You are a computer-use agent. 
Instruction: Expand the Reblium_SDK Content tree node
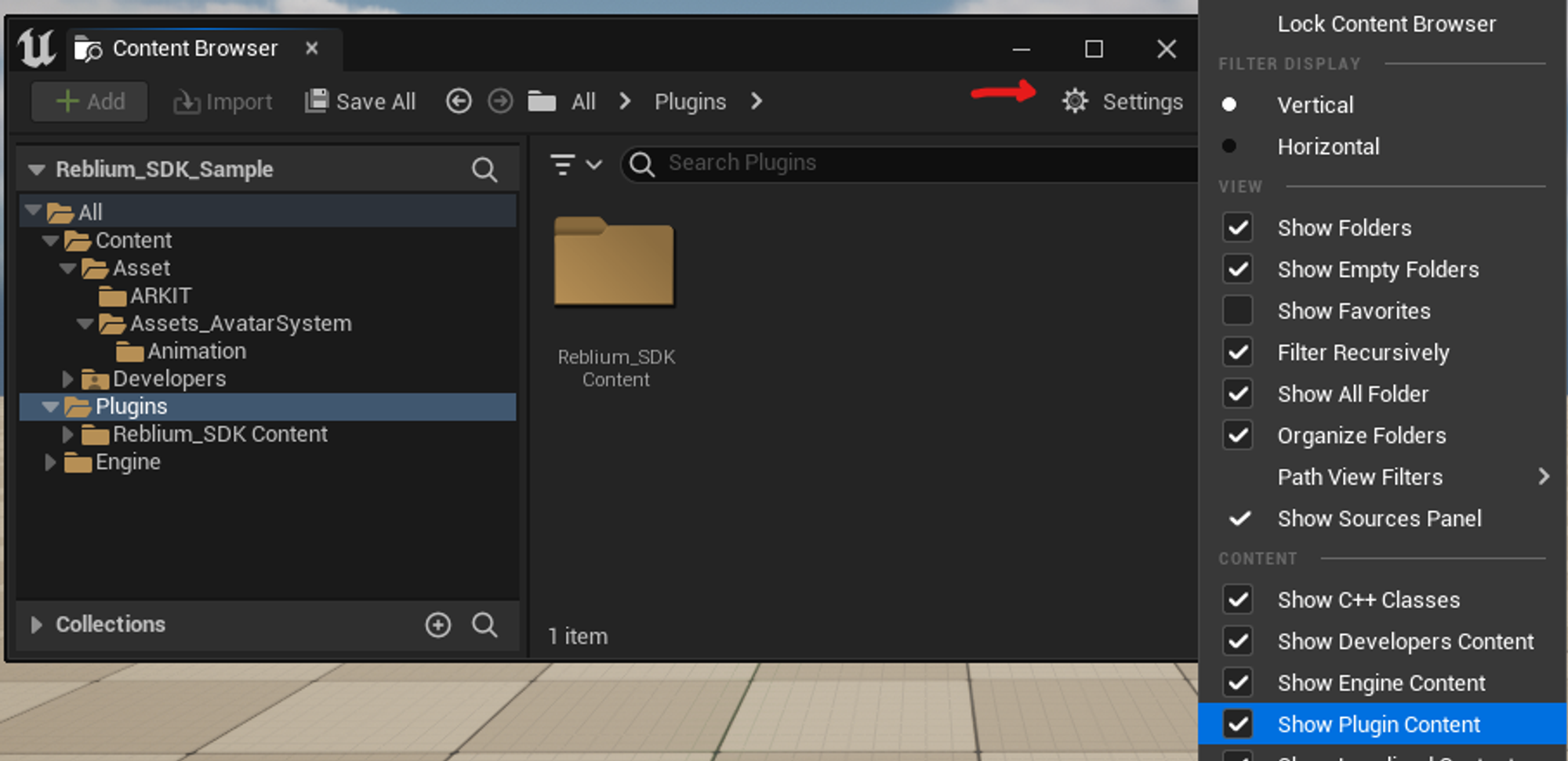[68, 434]
